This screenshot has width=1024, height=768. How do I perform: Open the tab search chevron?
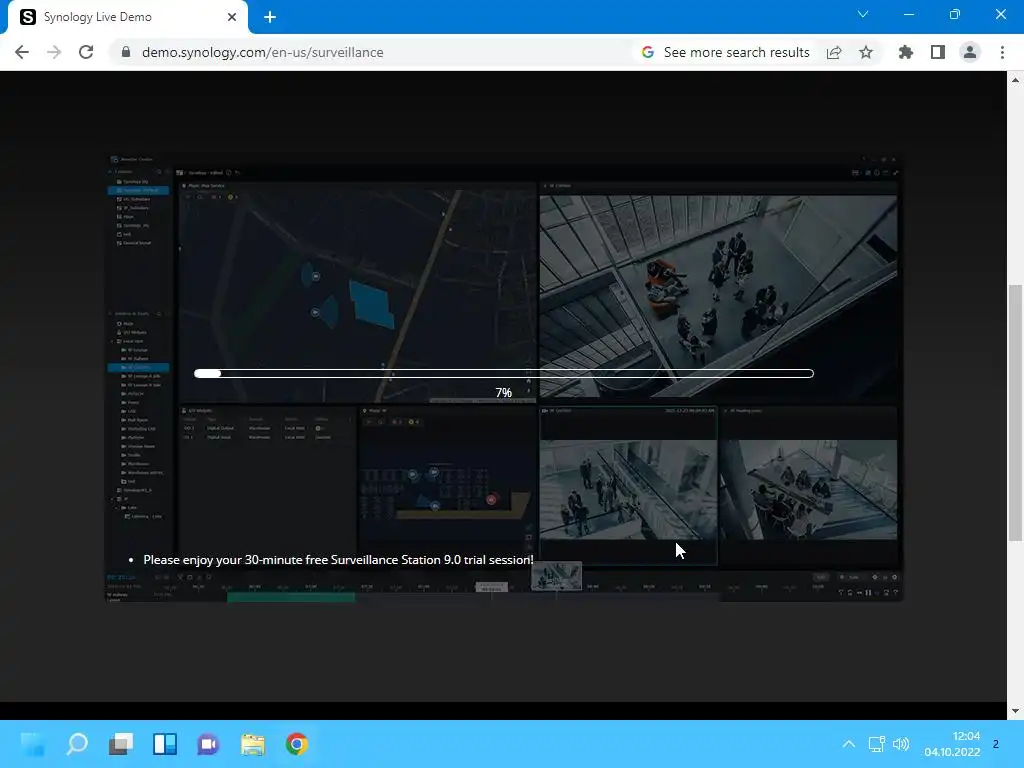pos(863,14)
